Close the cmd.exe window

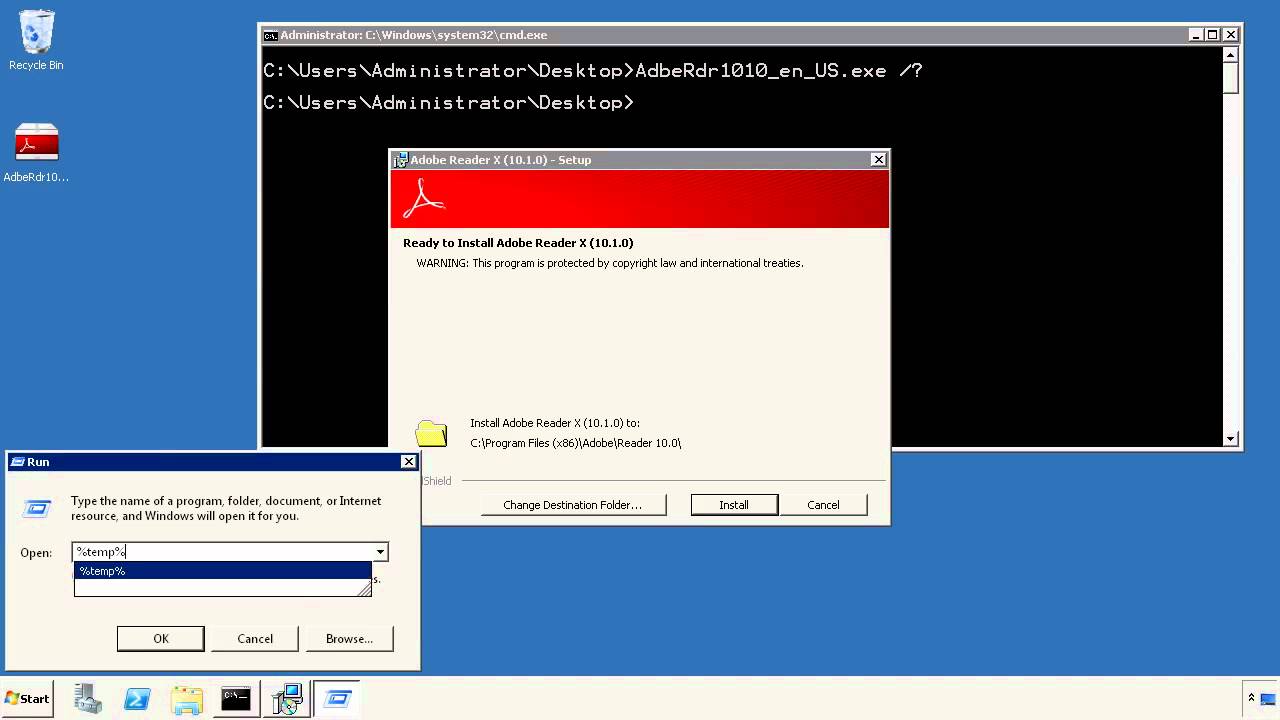(x=1231, y=35)
